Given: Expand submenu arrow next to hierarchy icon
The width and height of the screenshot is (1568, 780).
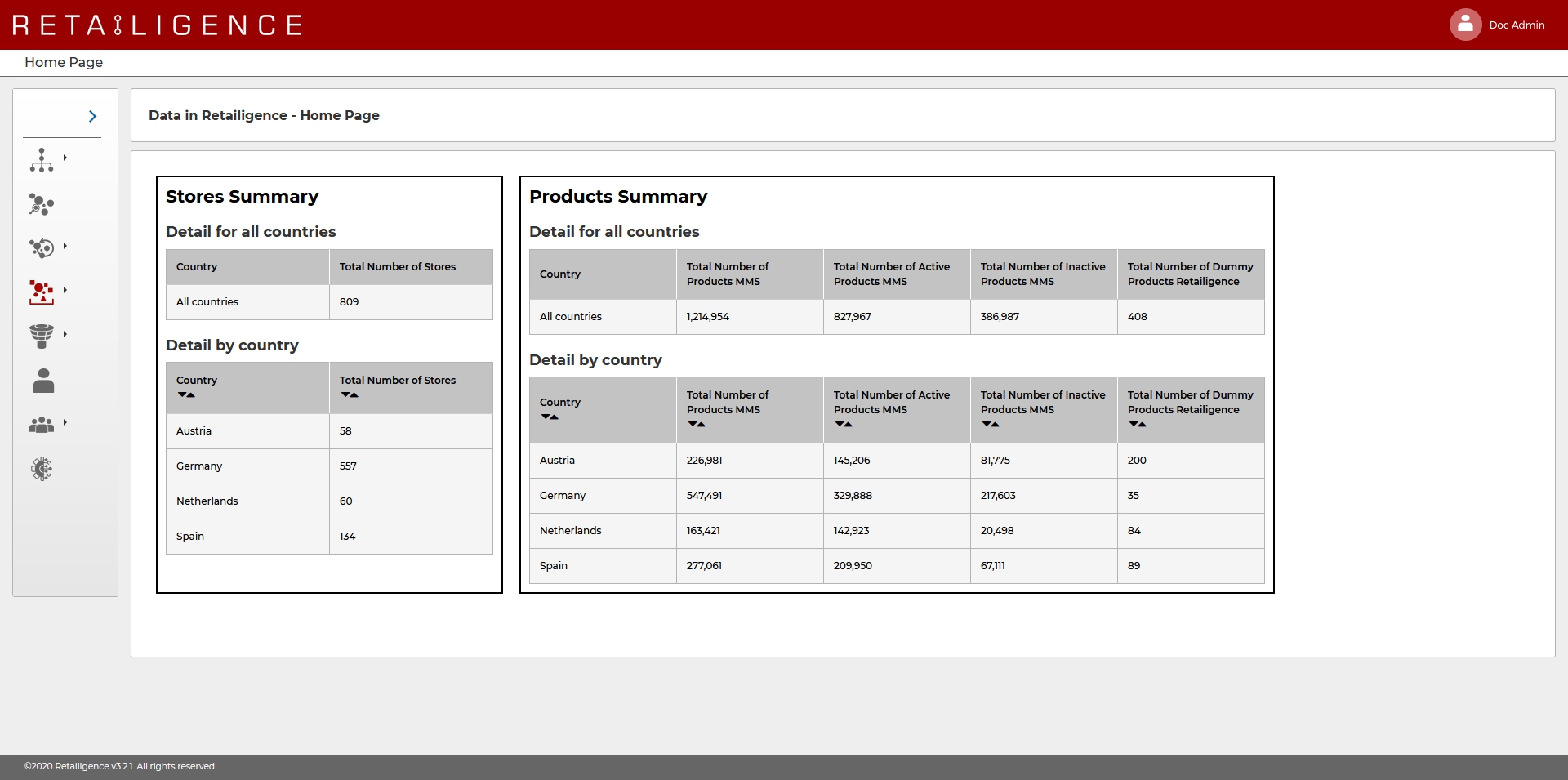Looking at the screenshot, I should click(65, 158).
